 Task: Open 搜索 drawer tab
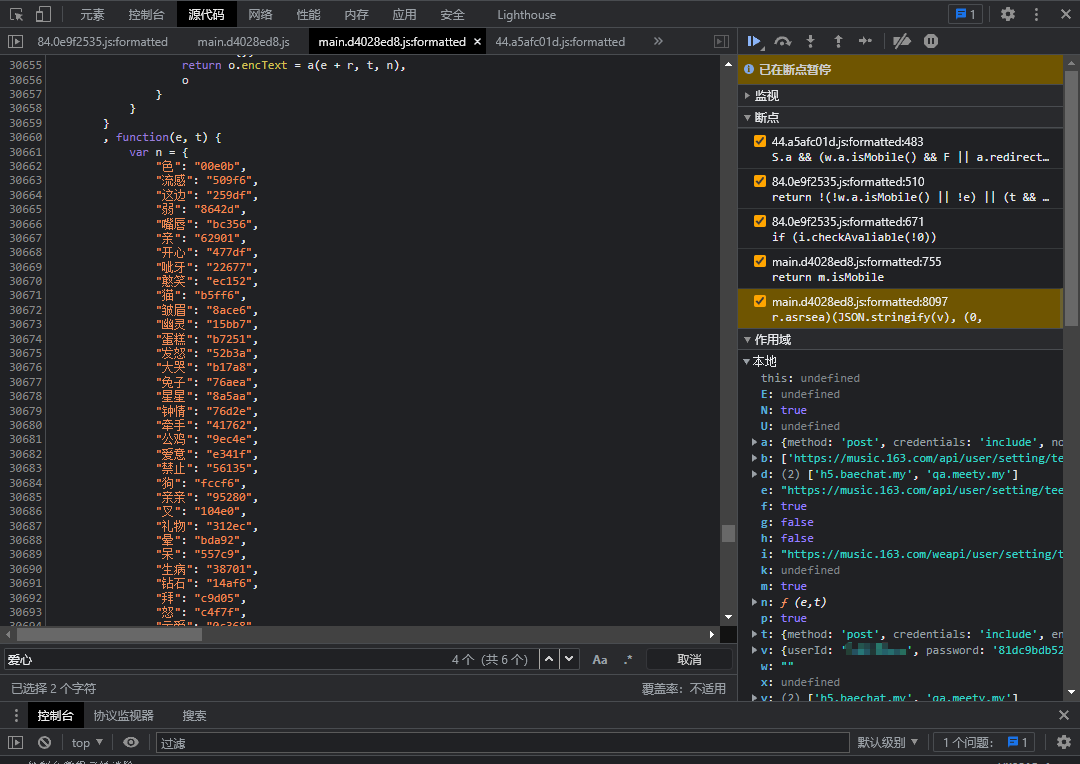coord(194,716)
